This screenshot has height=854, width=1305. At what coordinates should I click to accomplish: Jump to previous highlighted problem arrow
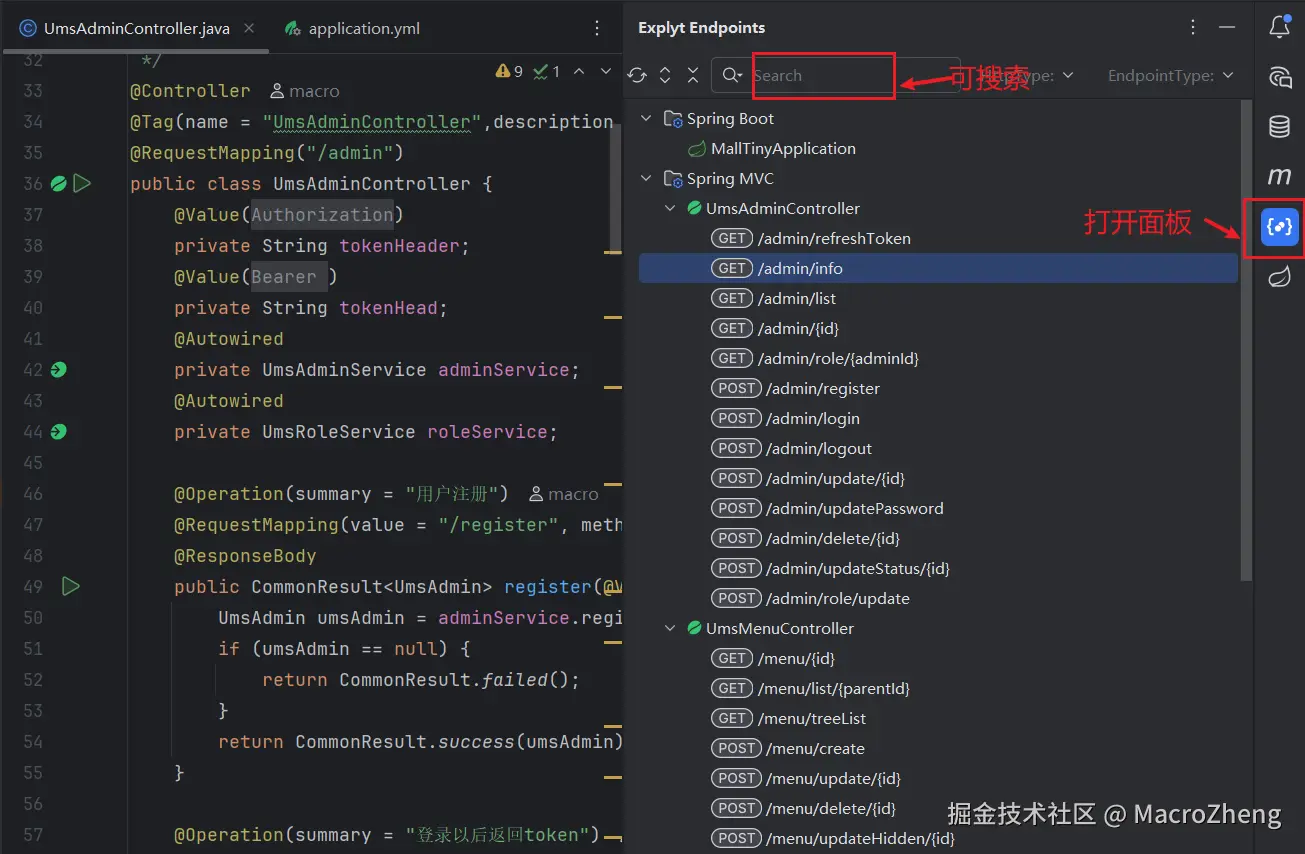(580, 71)
